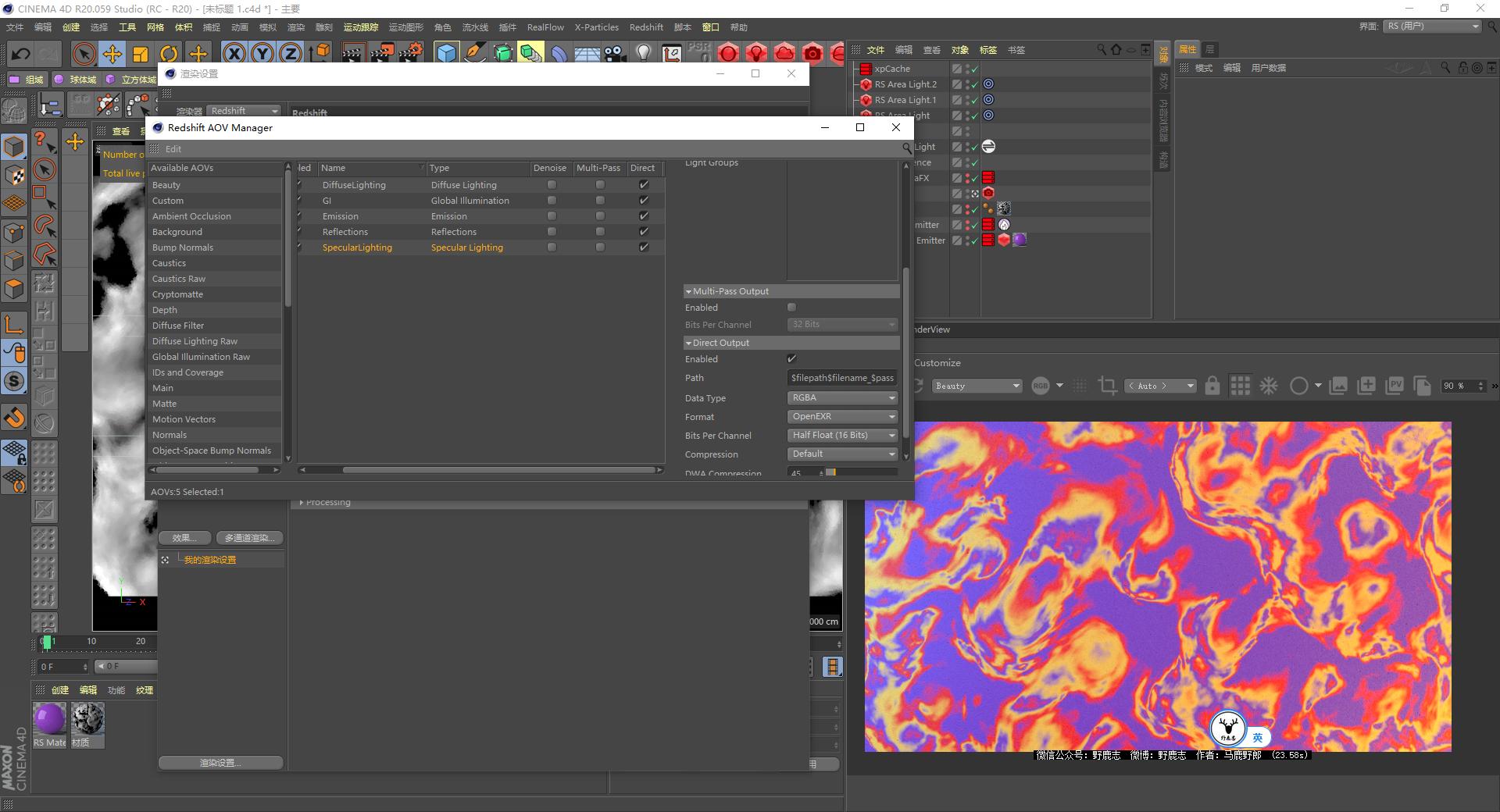Open the Bits Per Channel Half Float dropdown
Viewport: 1500px width, 812px height.
pyautogui.click(x=841, y=435)
